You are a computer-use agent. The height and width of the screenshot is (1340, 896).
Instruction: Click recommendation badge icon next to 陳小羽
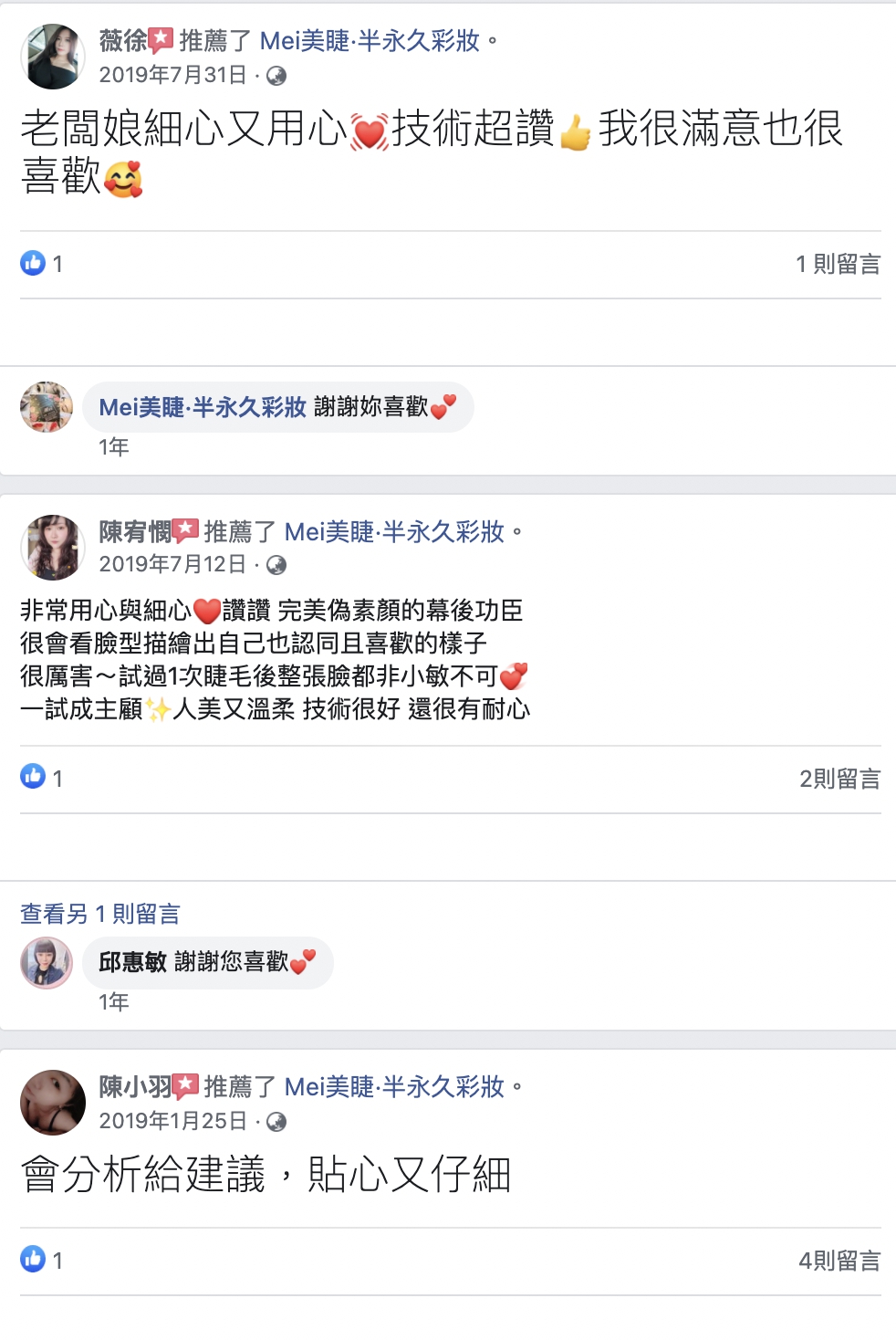pyautogui.click(x=185, y=1086)
